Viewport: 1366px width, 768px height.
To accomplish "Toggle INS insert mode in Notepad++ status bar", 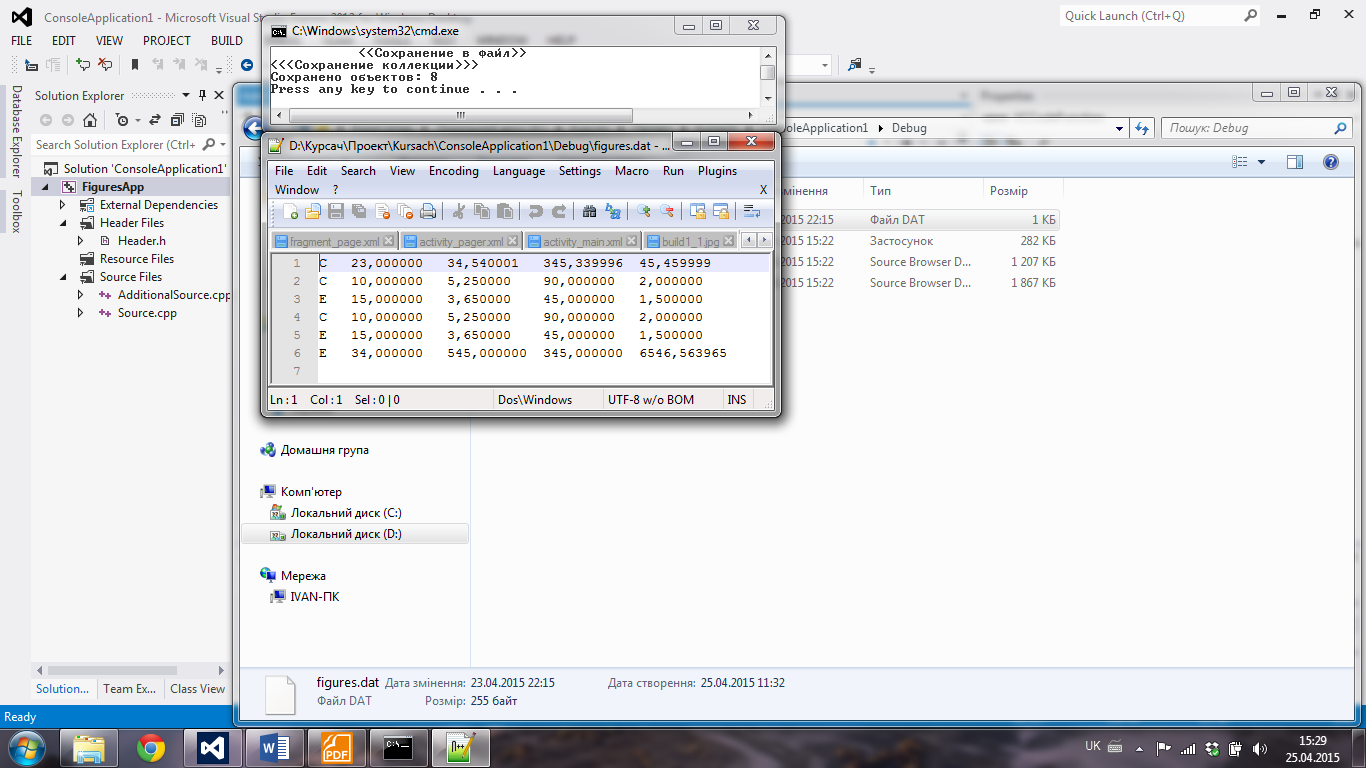I will [x=737, y=399].
